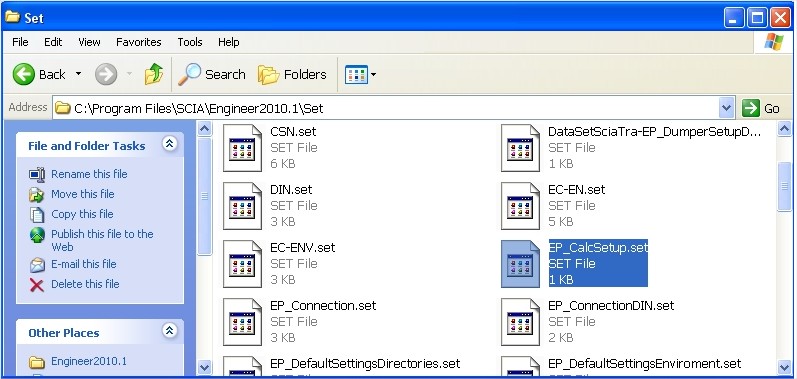Screen dimensions: 797x379
Task: Click the task pane scroll up arrow
Action: pos(204,129)
